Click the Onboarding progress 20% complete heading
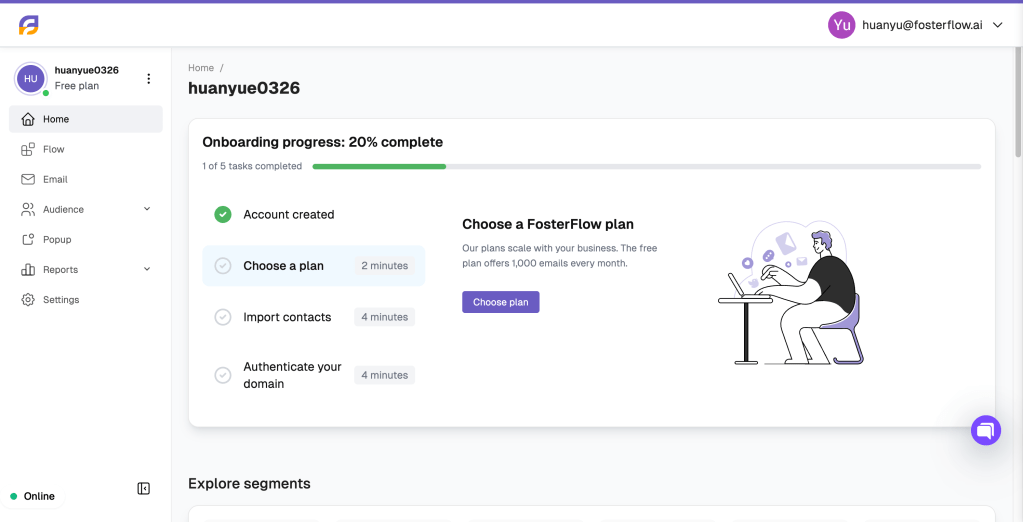 [x=322, y=142]
